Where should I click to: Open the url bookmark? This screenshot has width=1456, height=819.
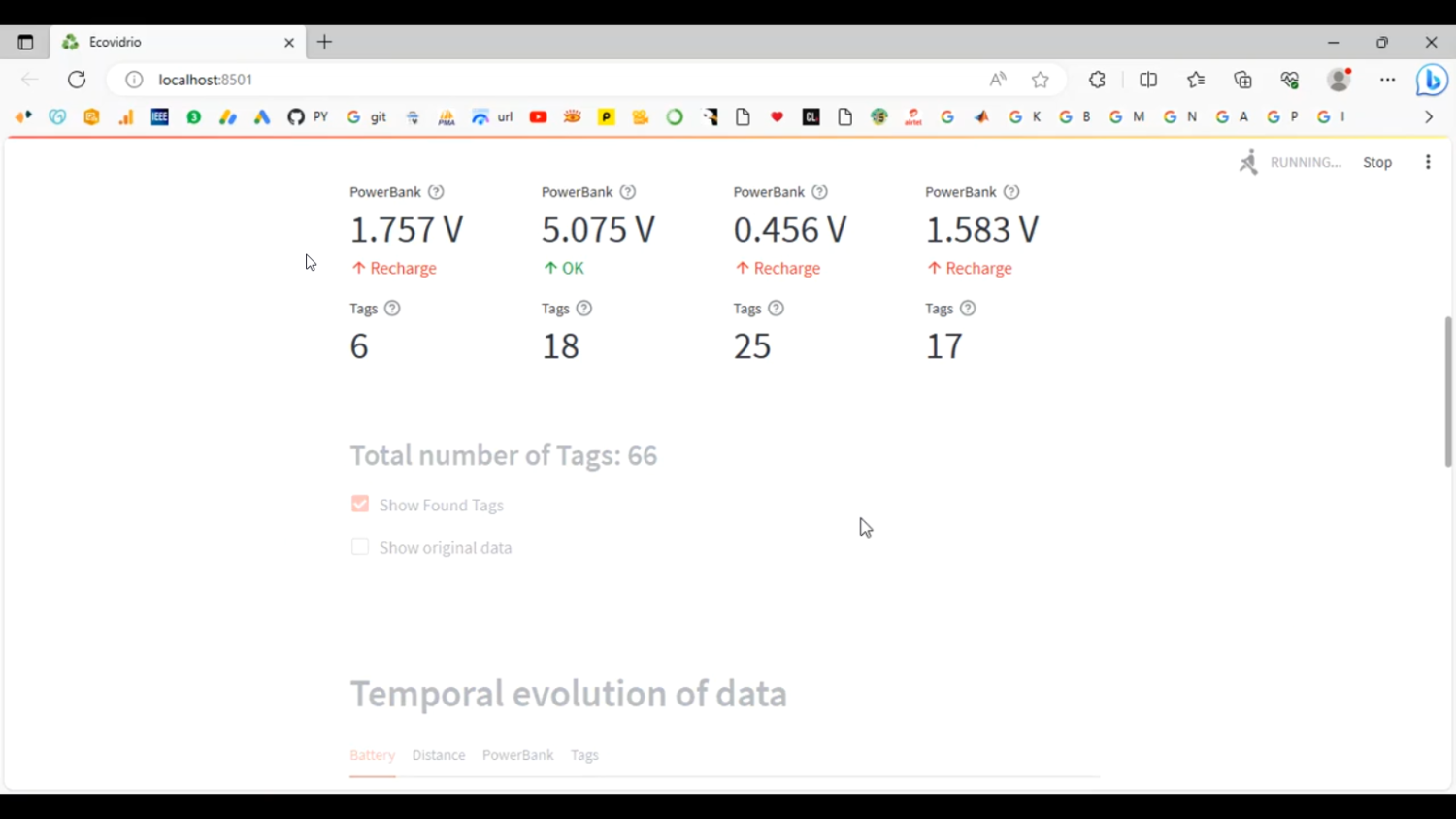(492, 117)
